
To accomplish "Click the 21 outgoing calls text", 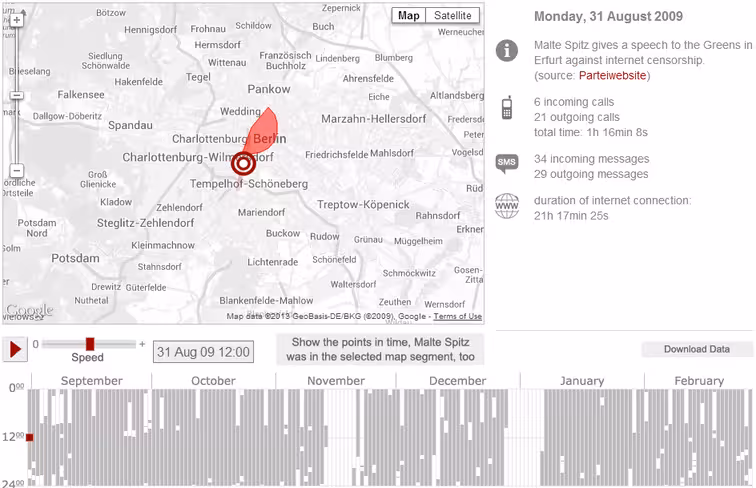I will pyautogui.click(x=577, y=117).
